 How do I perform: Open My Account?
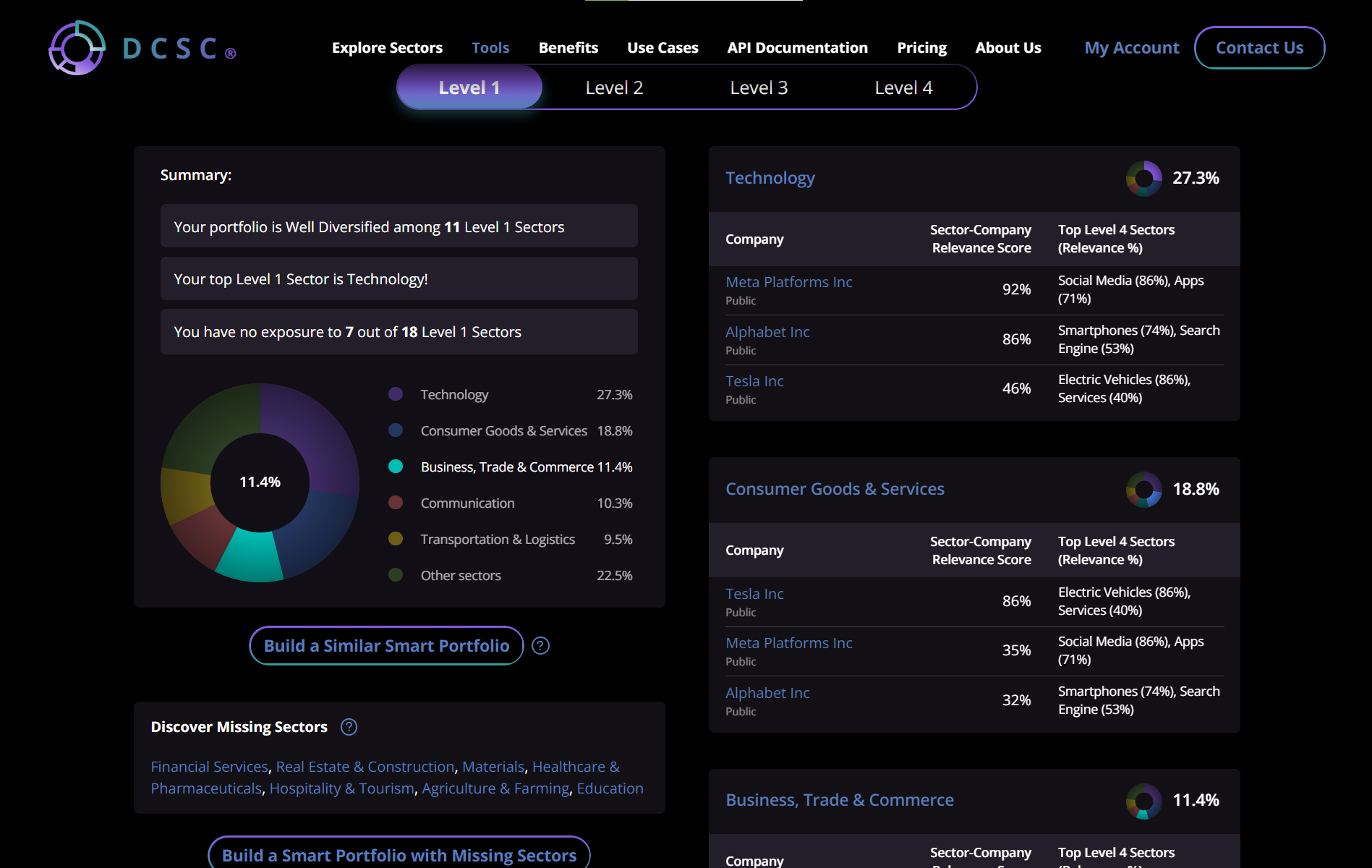click(x=1132, y=48)
